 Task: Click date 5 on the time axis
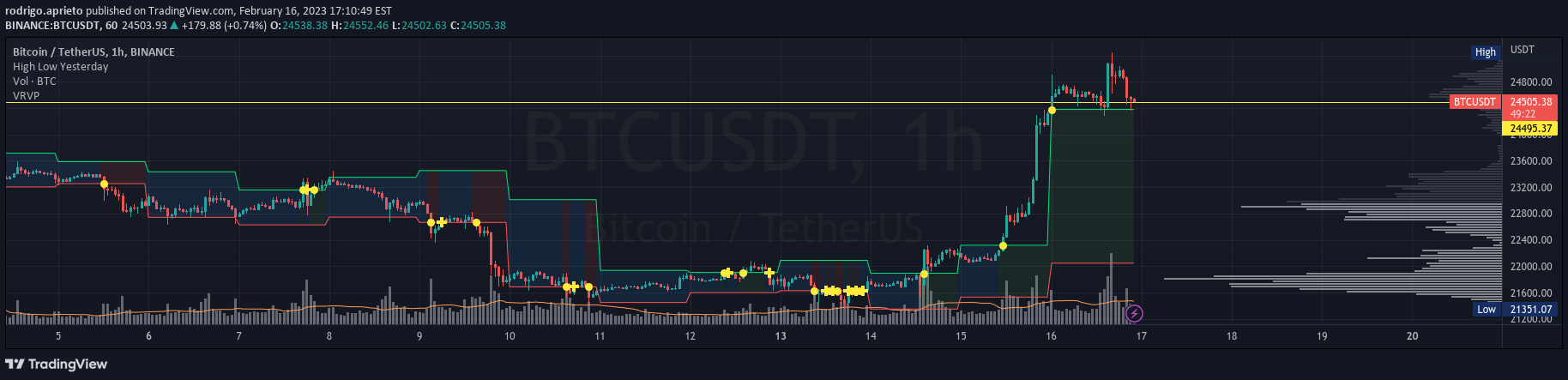(x=58, y=336)
